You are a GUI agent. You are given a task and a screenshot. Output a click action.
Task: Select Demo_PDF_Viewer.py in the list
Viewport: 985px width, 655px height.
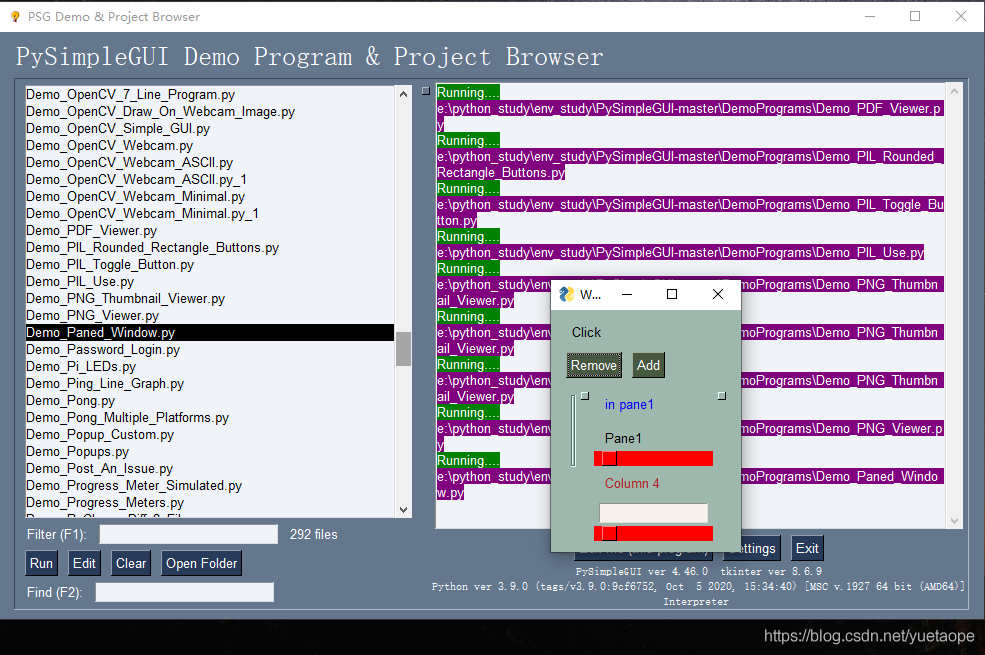point(210,230)
